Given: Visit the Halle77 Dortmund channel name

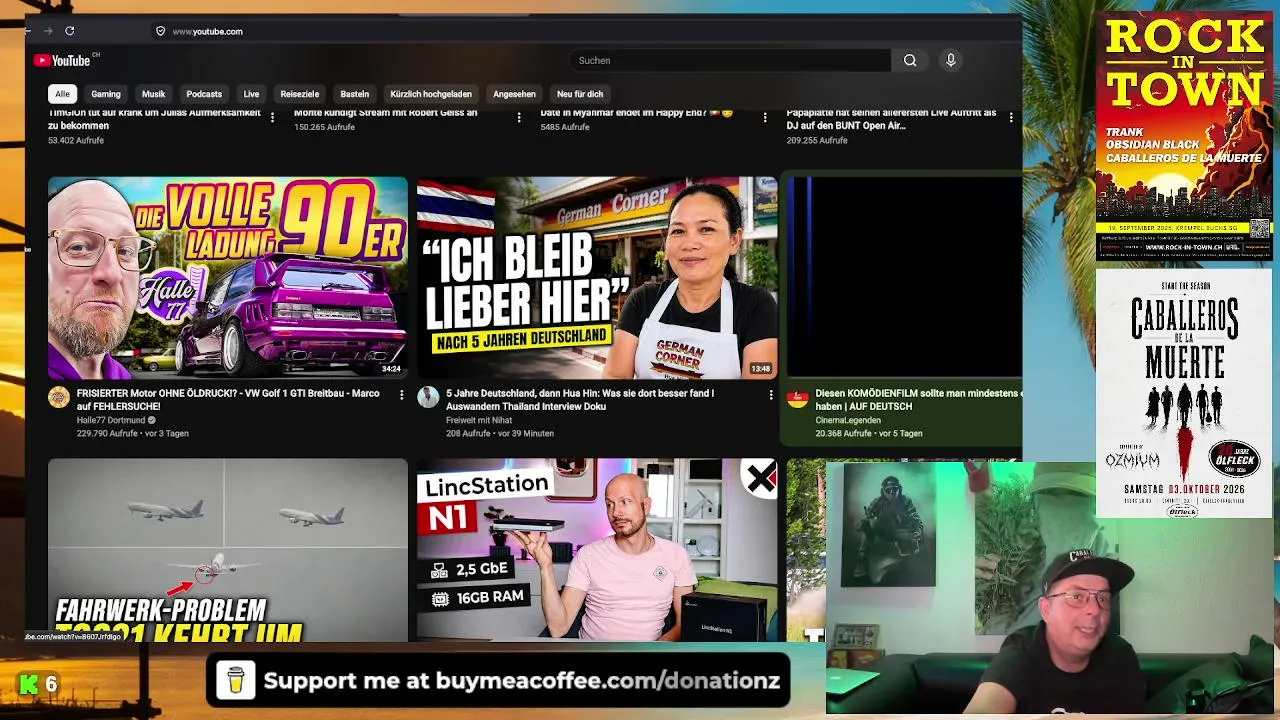Looking at the screenshot, I should 111,420.
